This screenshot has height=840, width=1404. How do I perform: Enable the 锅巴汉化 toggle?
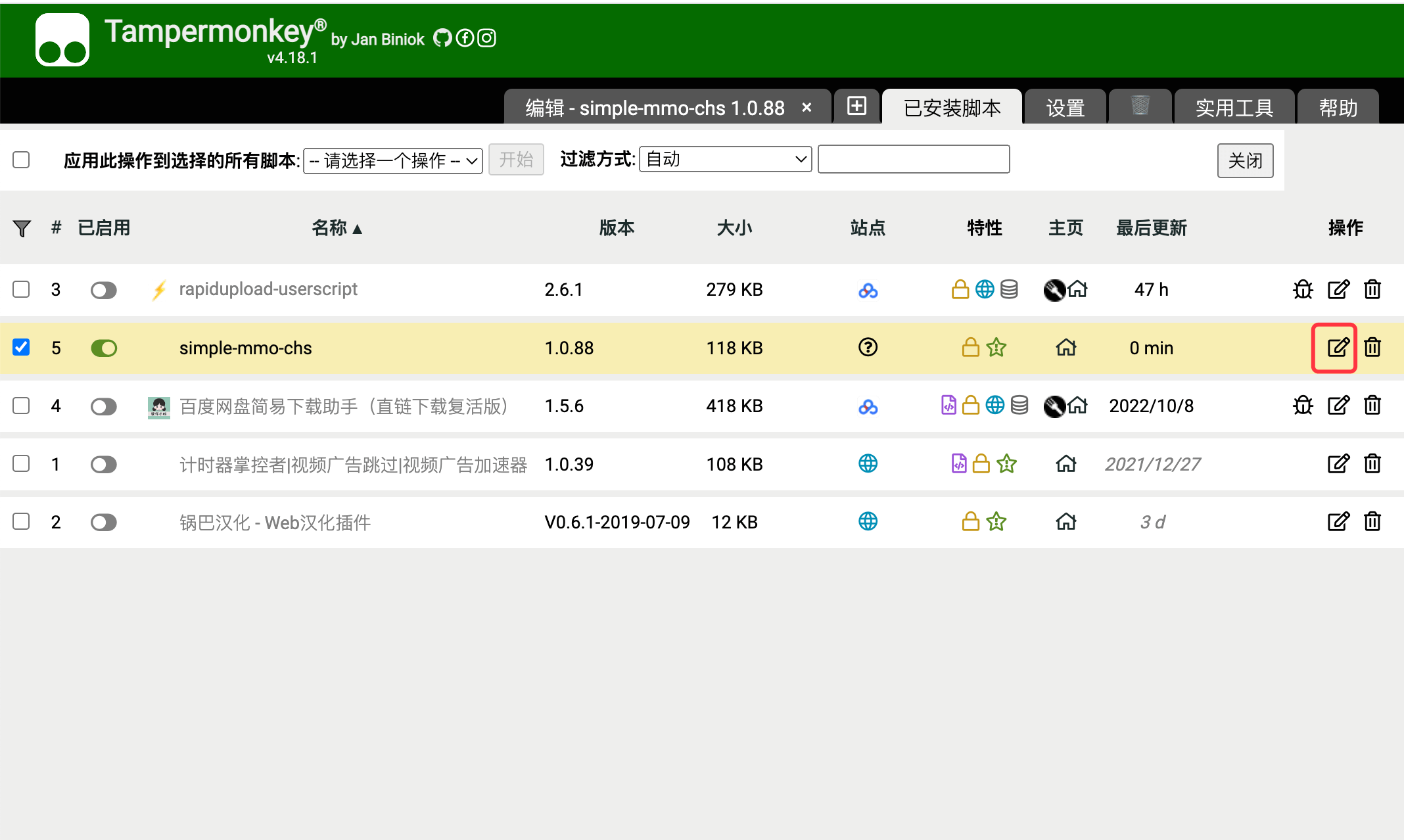(104, 523)
